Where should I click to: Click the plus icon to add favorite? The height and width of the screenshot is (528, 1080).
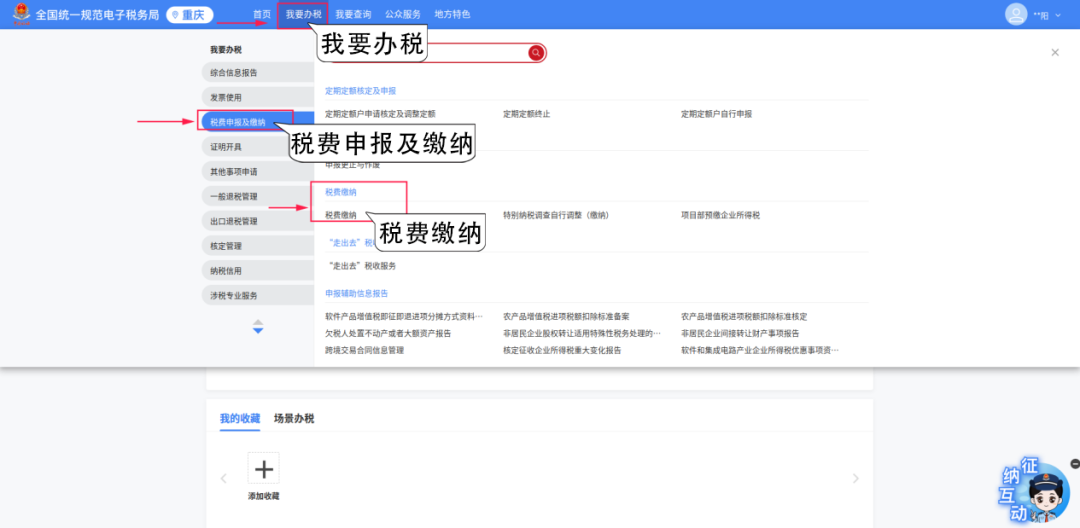tap(264, 469)
